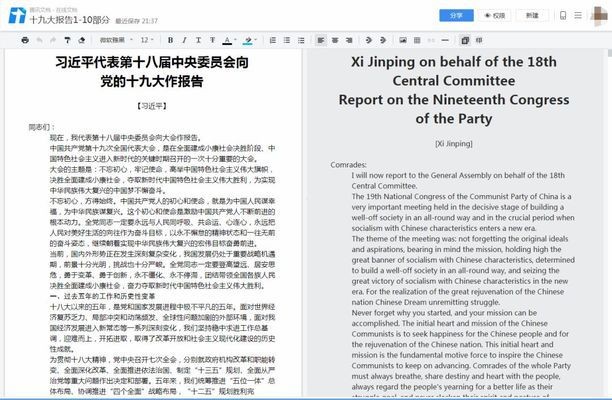Click the blue Share button
612x400 pixels.
coord(456,15)
